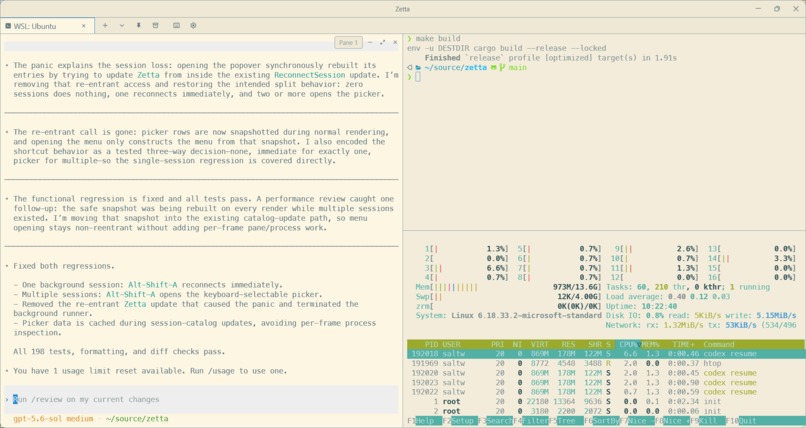Open a new tab with the plus icon

tap(105, 25)
